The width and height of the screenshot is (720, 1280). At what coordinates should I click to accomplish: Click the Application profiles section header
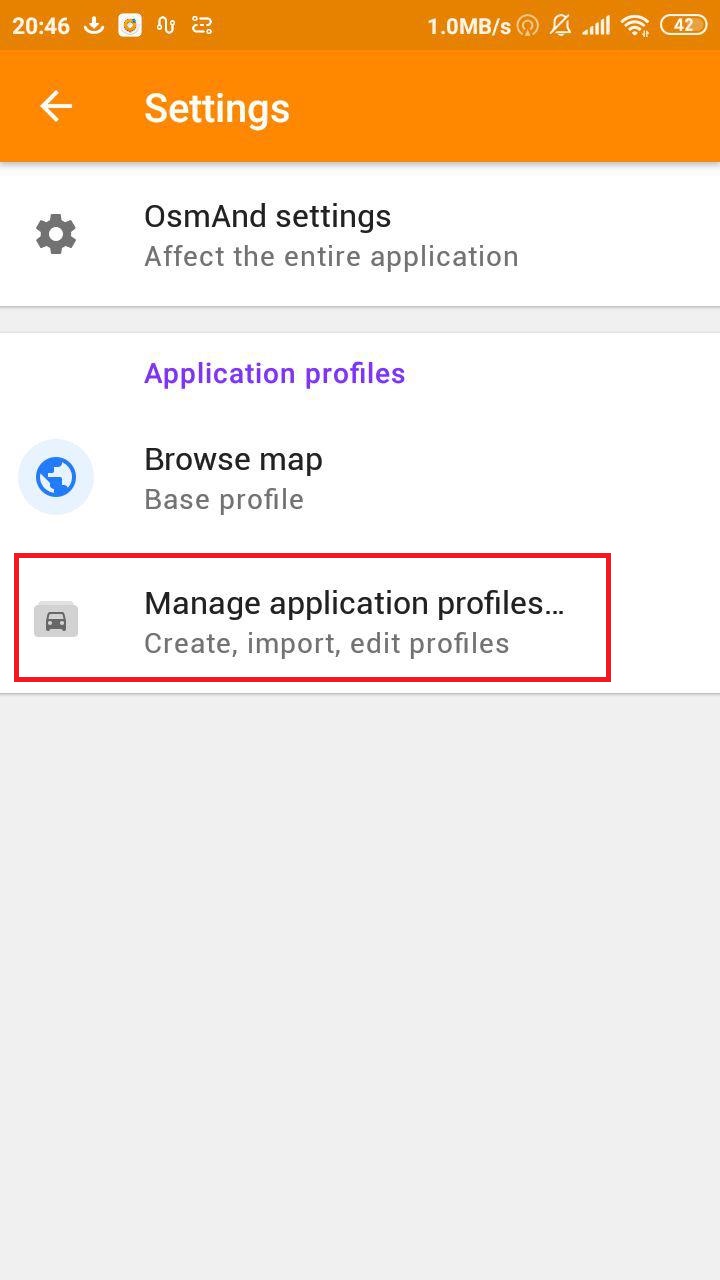[274, 373]
